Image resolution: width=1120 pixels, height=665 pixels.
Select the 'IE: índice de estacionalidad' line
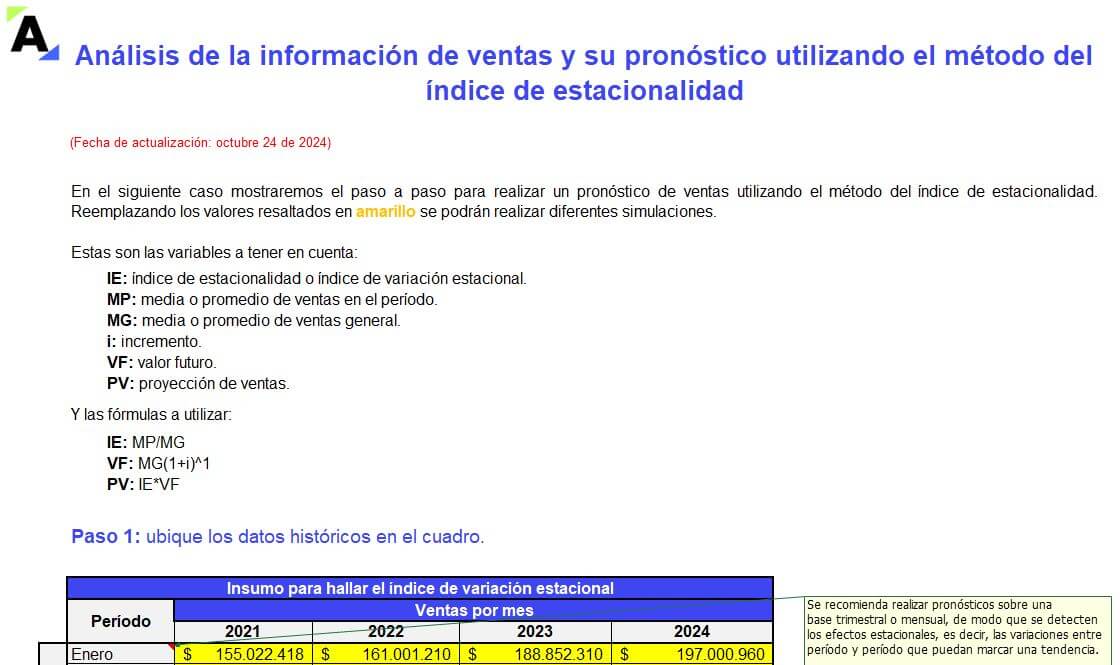pos(316,279)
